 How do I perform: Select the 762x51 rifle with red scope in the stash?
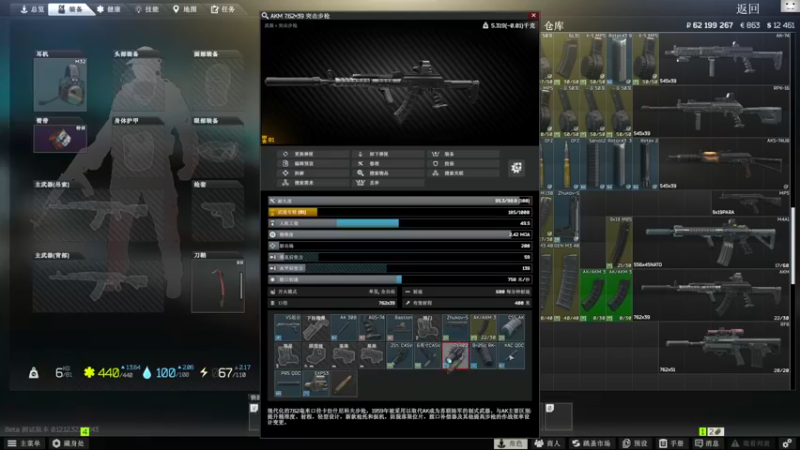click(x=725, y=347)
